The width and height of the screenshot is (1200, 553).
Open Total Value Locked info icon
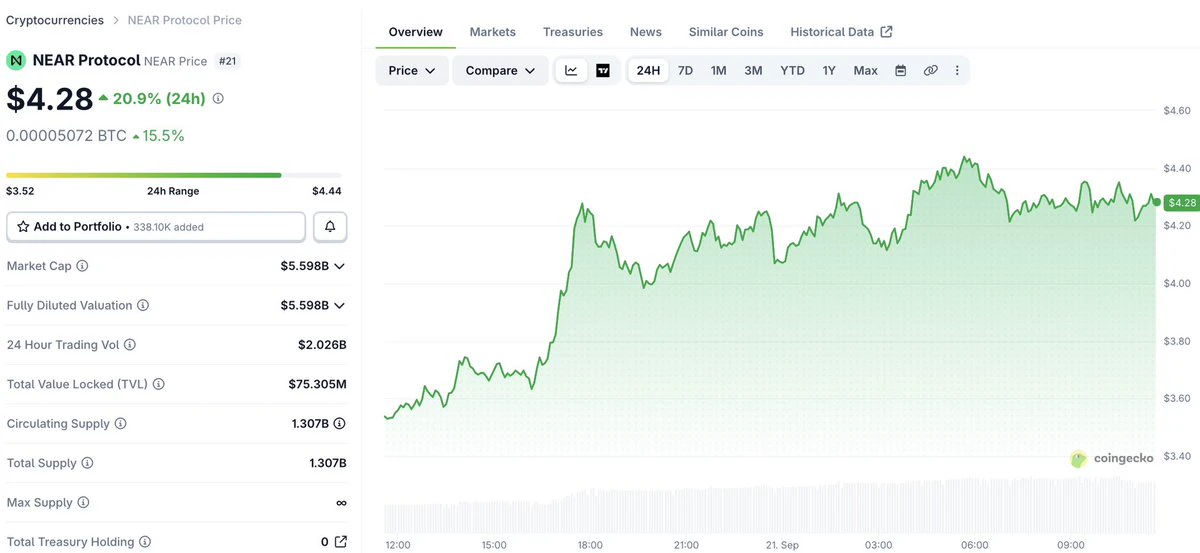[x=159, y=384]
